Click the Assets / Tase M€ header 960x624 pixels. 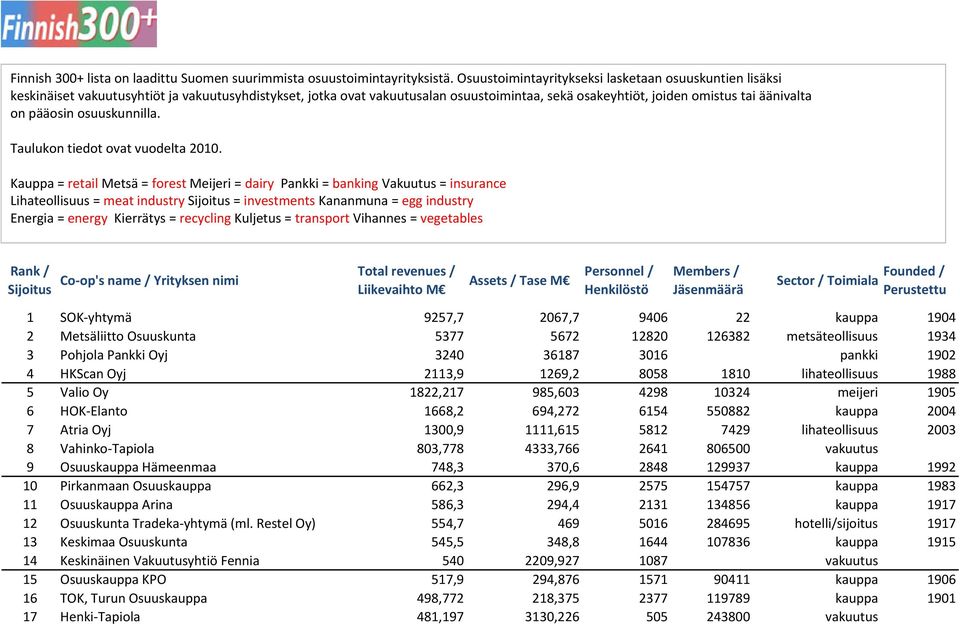tap(519, 280)
